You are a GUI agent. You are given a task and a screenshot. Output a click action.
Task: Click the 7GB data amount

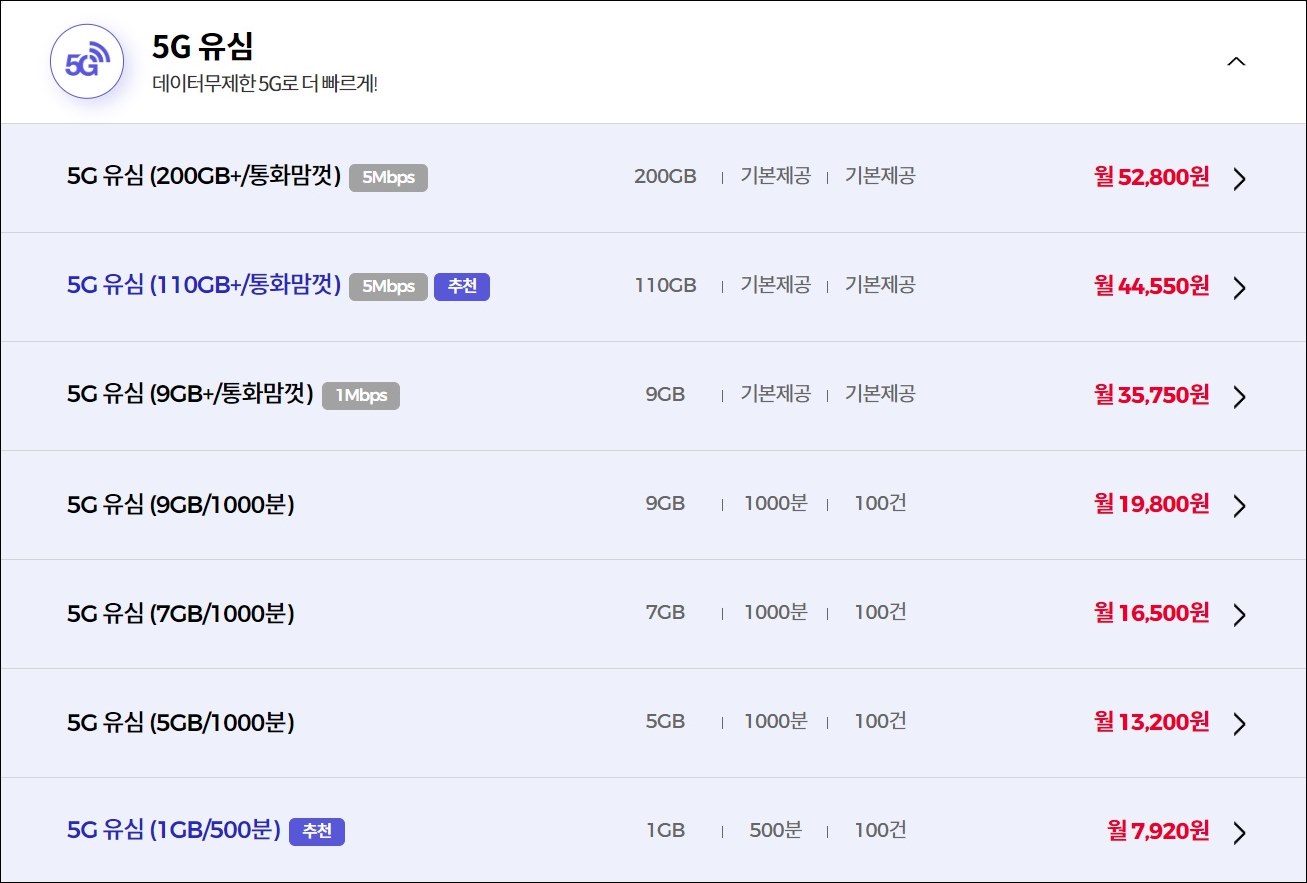point(665,613)
